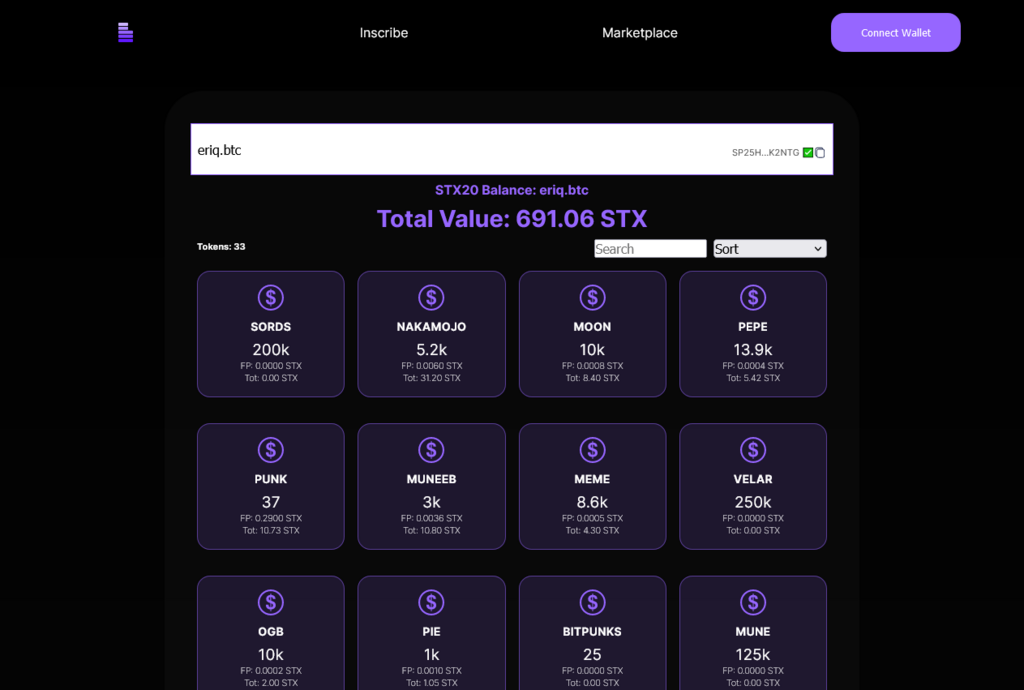Screen dimensions: 1024x690
Task: Open the Inscribe page
Action: pos(384,33)
